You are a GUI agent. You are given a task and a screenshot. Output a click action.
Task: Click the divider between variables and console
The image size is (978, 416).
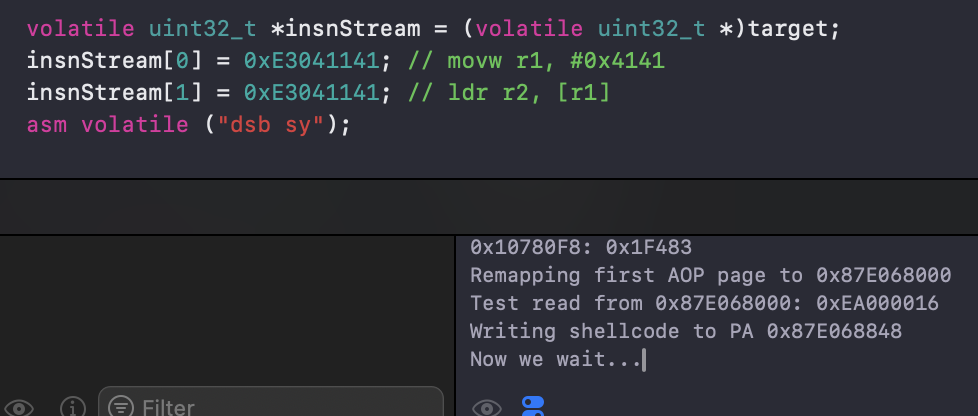pyautogui.click(x=455, y=320)
